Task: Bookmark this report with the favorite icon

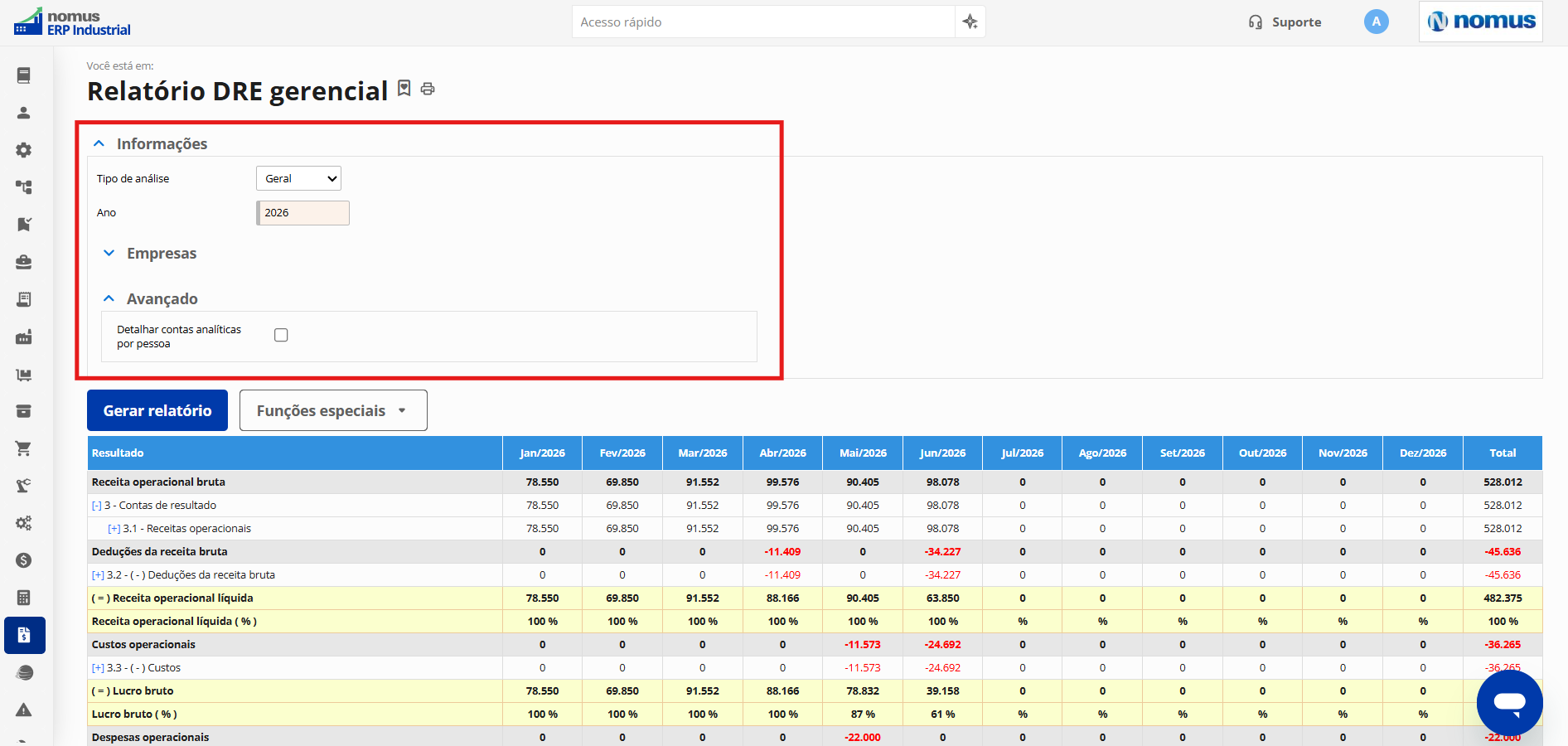Action: pos(404,89)
